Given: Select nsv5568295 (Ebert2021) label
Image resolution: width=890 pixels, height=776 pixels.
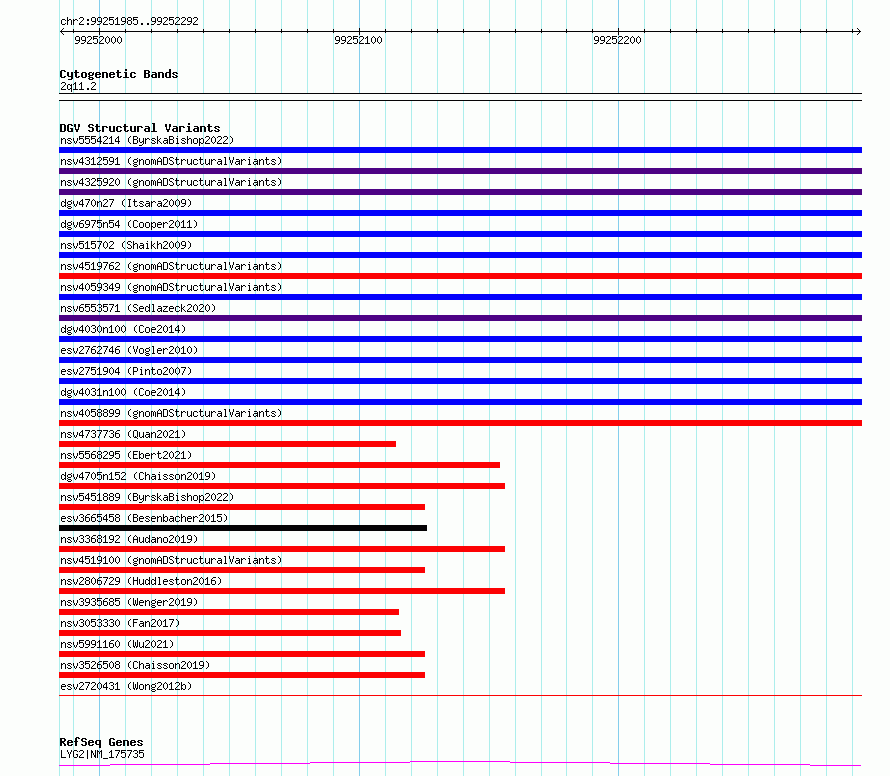Looking at the screenshot, I should 126,455.
